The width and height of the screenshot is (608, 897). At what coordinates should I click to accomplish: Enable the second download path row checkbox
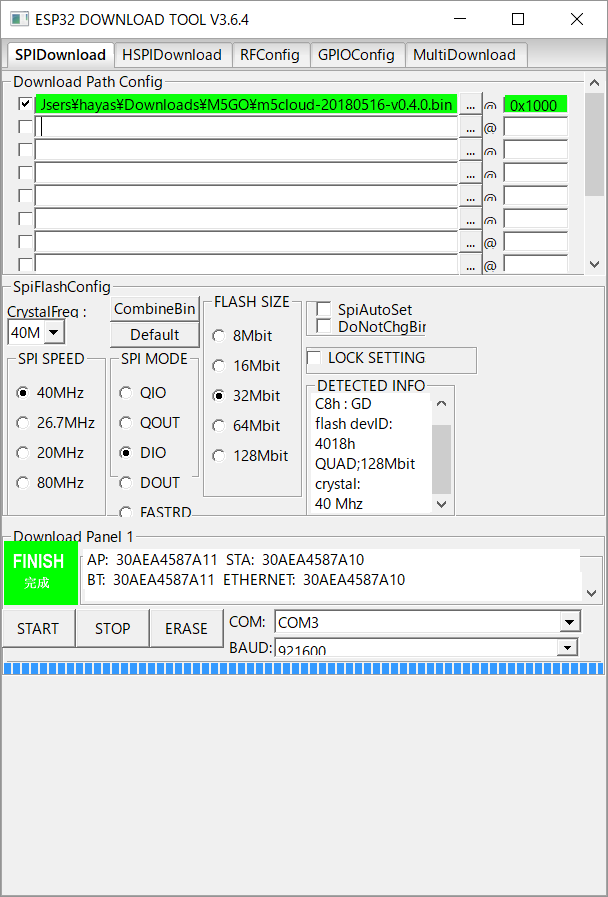click(x=25, y=126)
